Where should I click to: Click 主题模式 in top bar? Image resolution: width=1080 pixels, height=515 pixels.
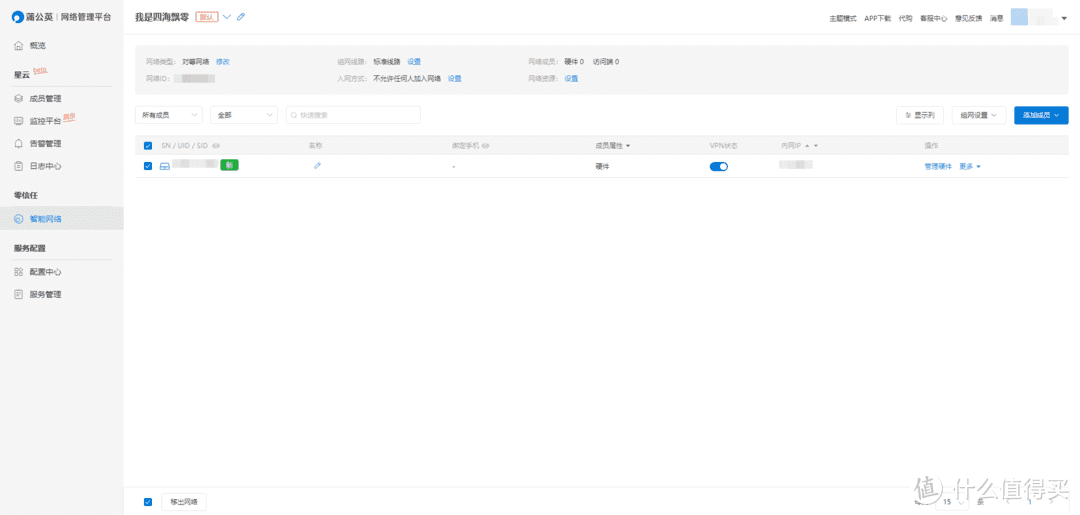click(842, 19)
